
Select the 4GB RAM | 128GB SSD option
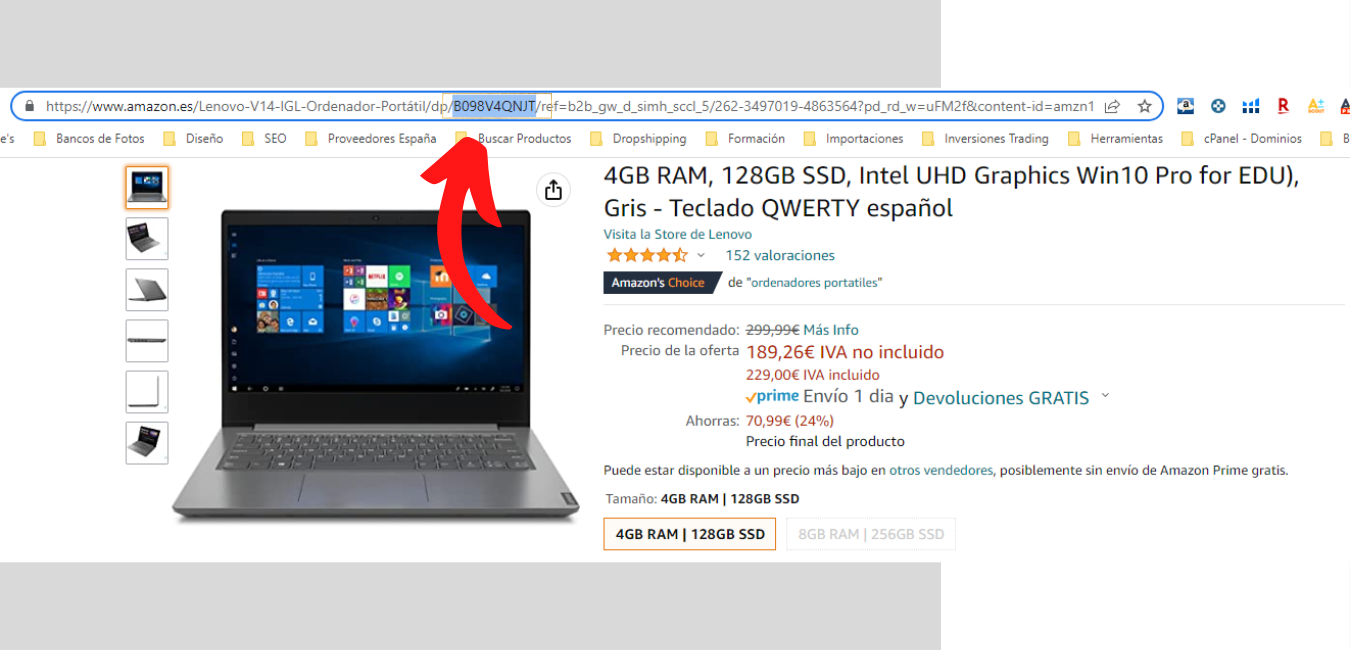coord(690,534)
